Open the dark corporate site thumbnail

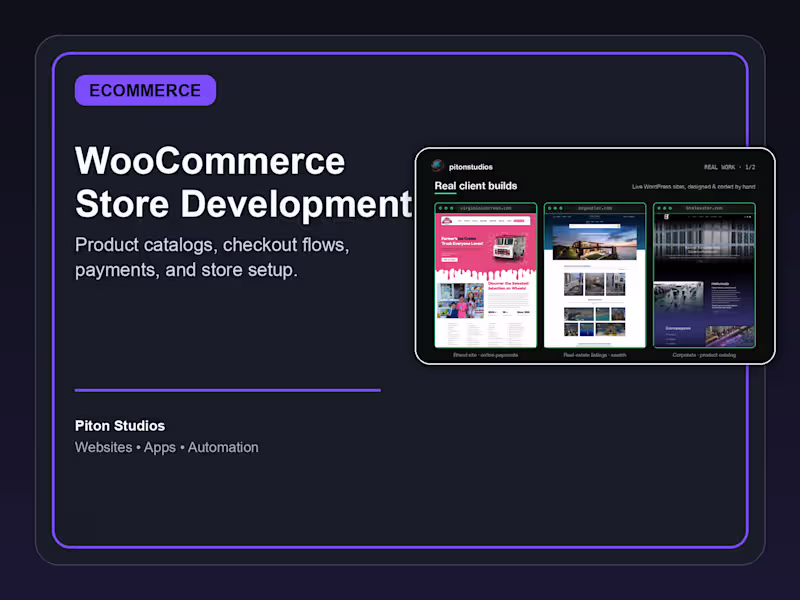[704, 276]
